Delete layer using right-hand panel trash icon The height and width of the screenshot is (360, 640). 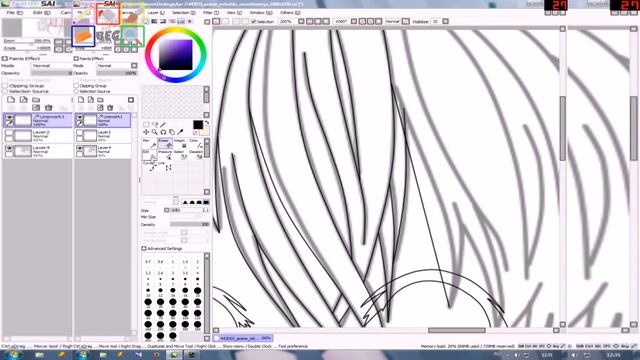(x=110, y=107)
